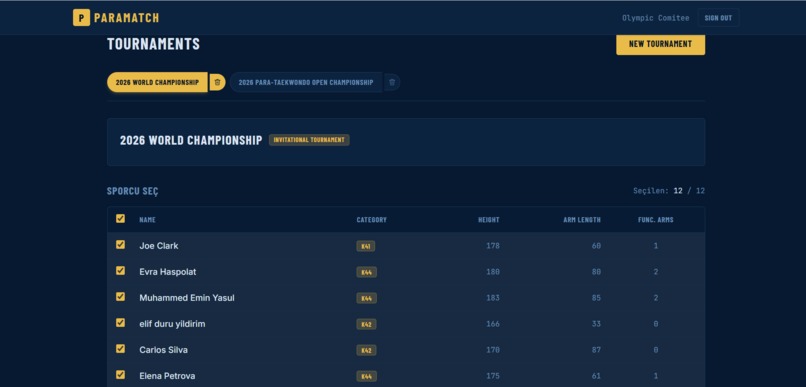Create a New Tournament

tap(661, 44)
